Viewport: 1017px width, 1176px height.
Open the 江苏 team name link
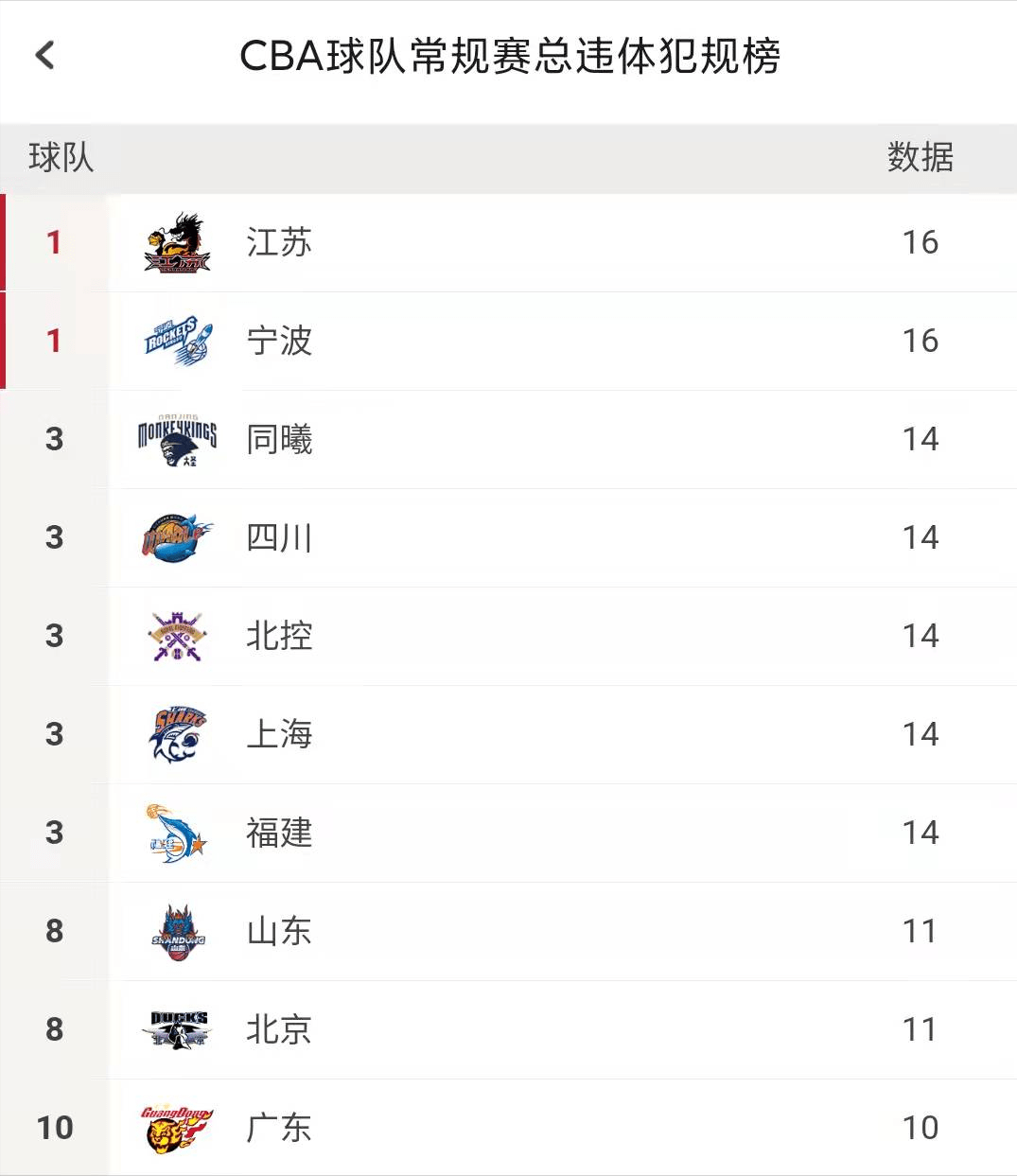pyautogui.click(x=279, y=243)
